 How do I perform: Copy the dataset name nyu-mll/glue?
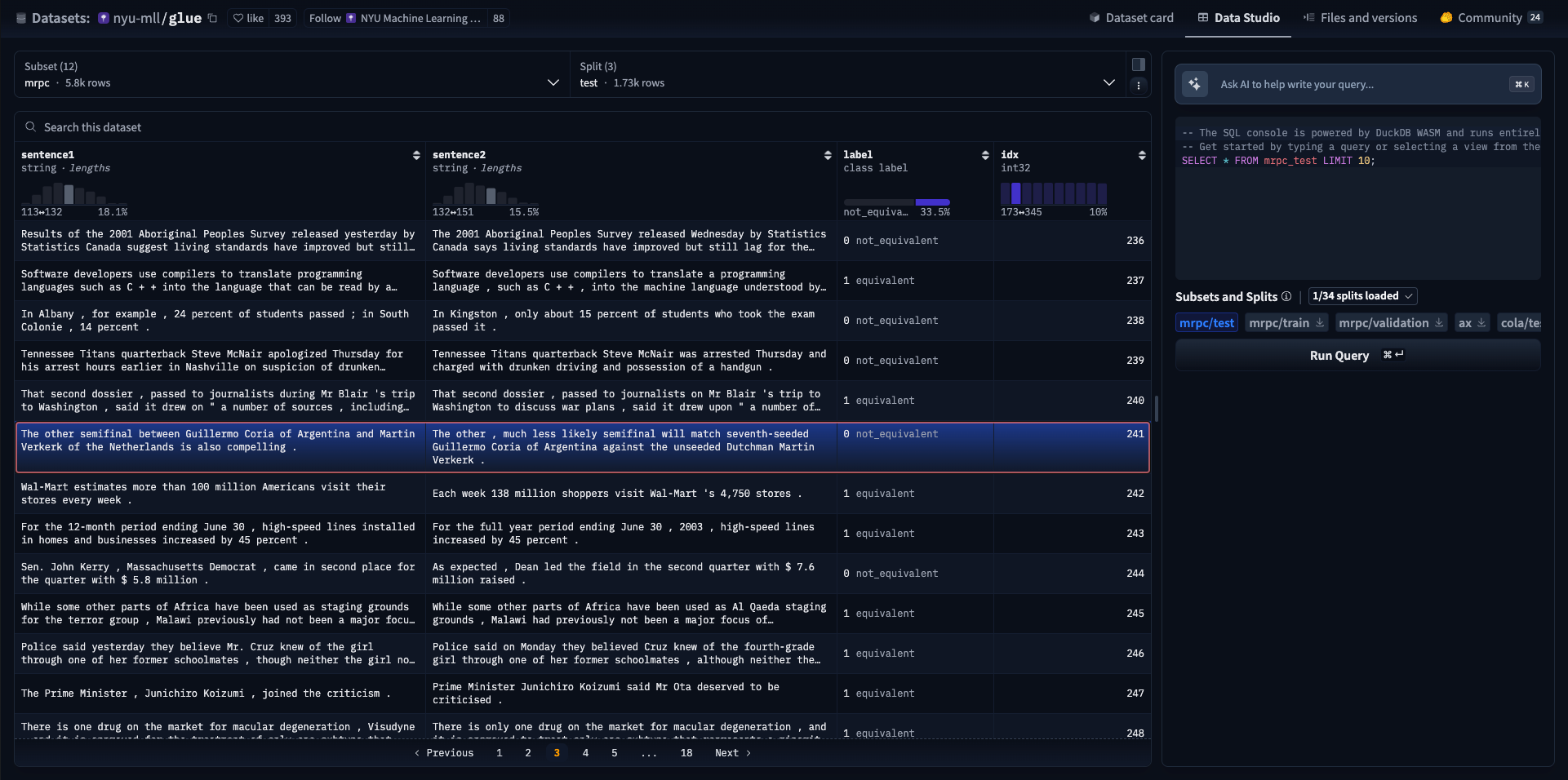coord(212,18)
